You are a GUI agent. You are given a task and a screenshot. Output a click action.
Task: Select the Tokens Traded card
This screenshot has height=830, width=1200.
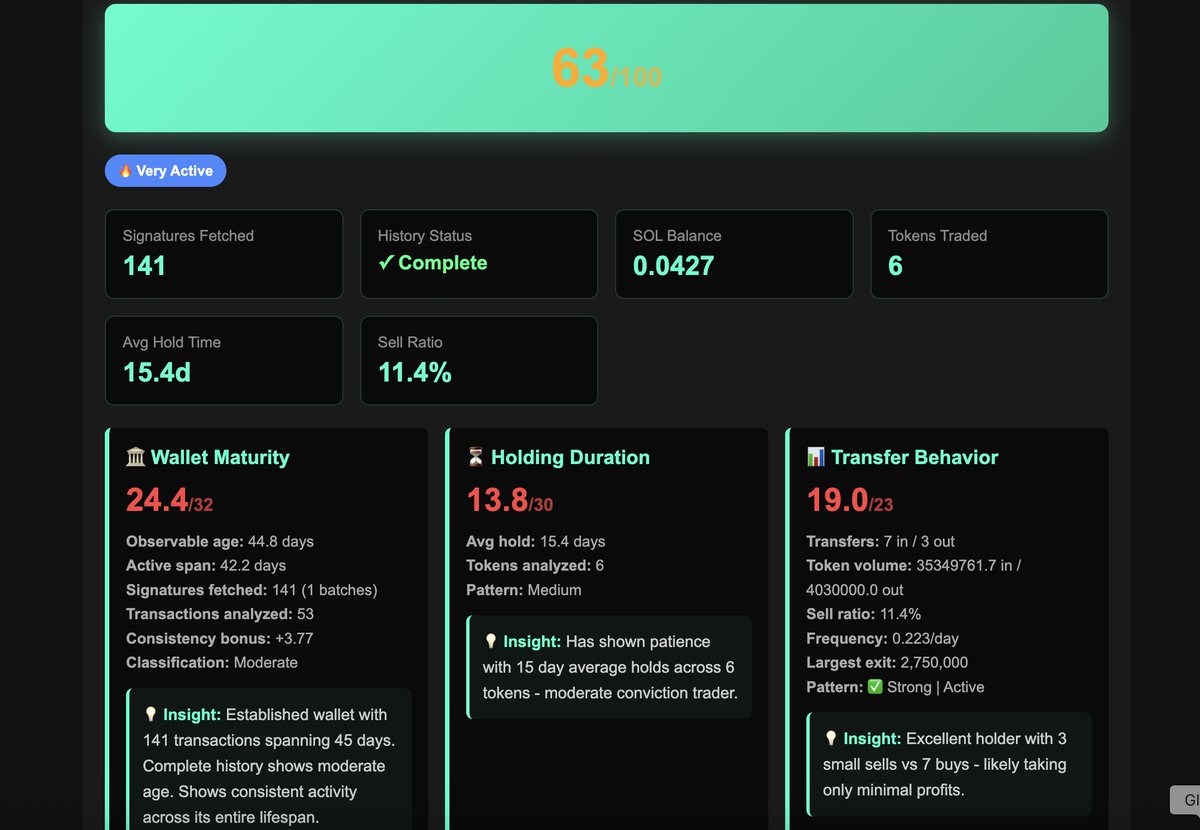(x=989, y=254)
